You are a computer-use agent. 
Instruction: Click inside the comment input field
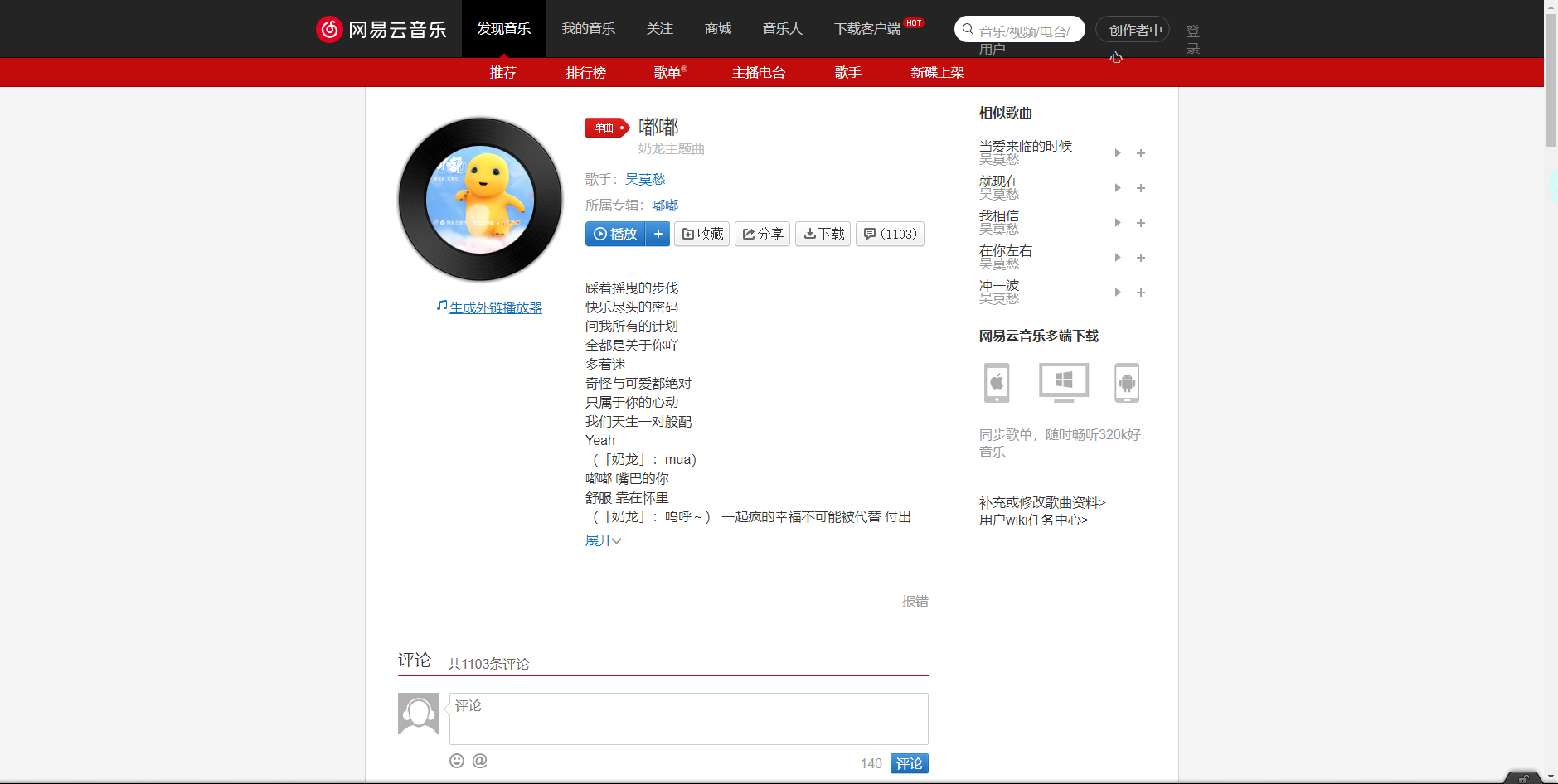pos(688,719)
